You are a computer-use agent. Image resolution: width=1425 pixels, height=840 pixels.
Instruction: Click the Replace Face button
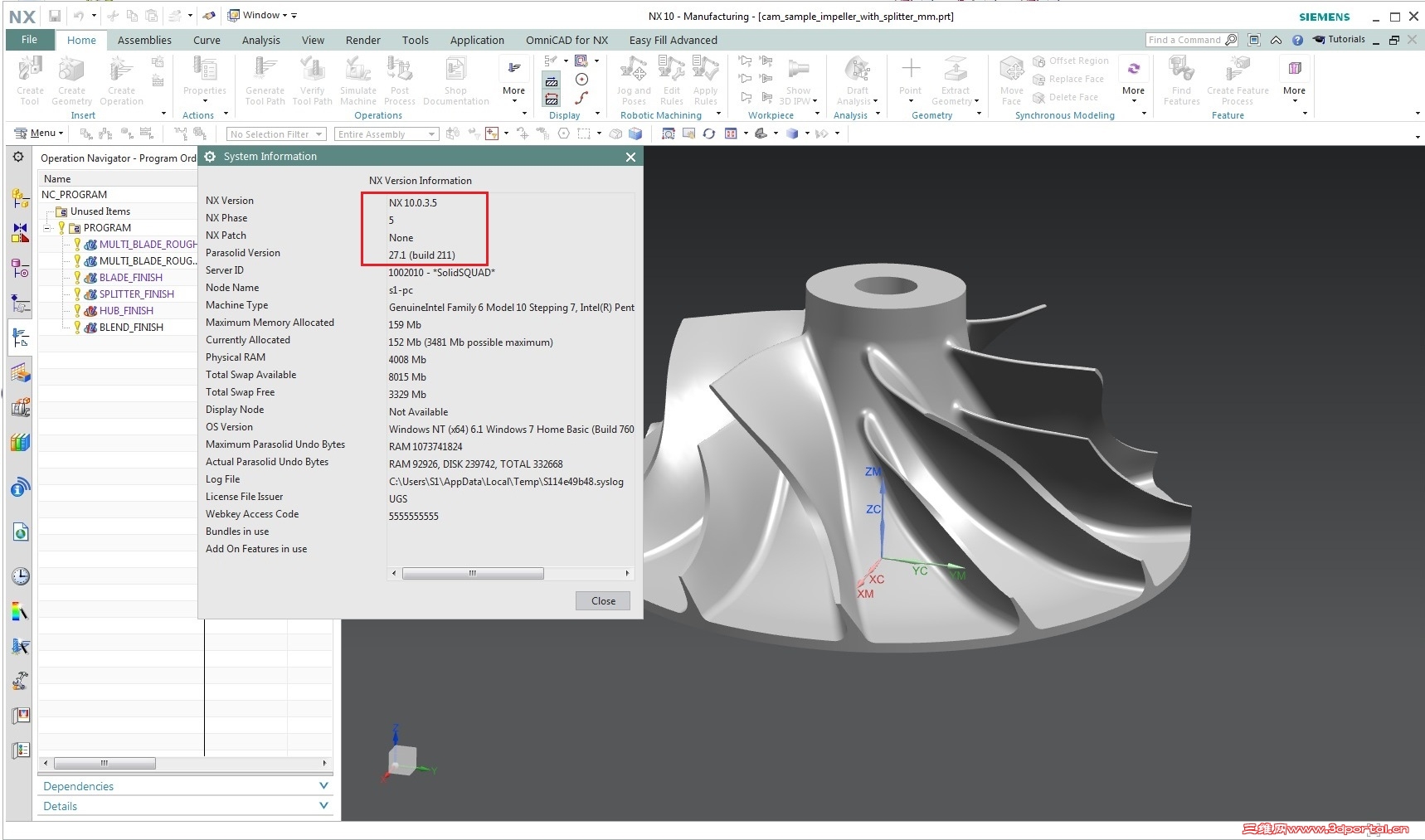1068,79
